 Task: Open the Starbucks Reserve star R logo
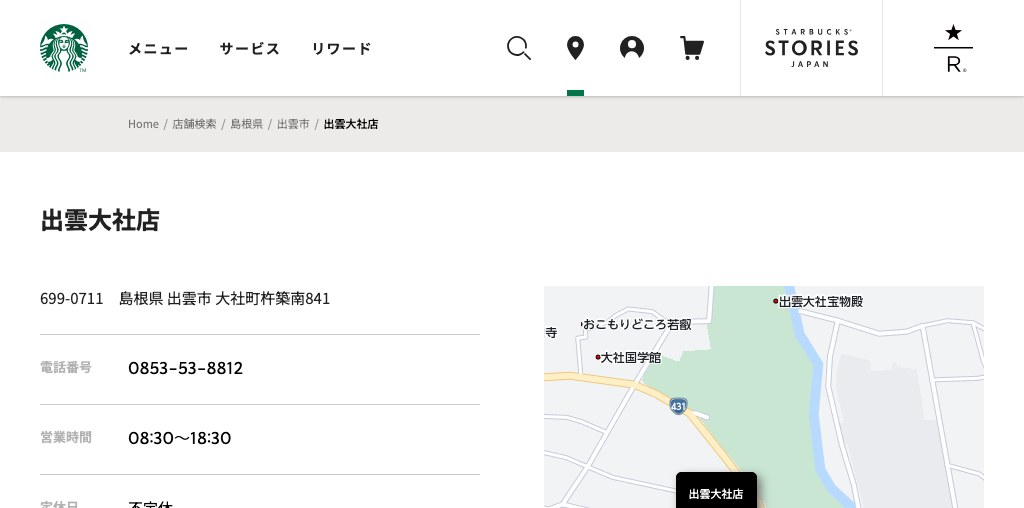(953, 48)
